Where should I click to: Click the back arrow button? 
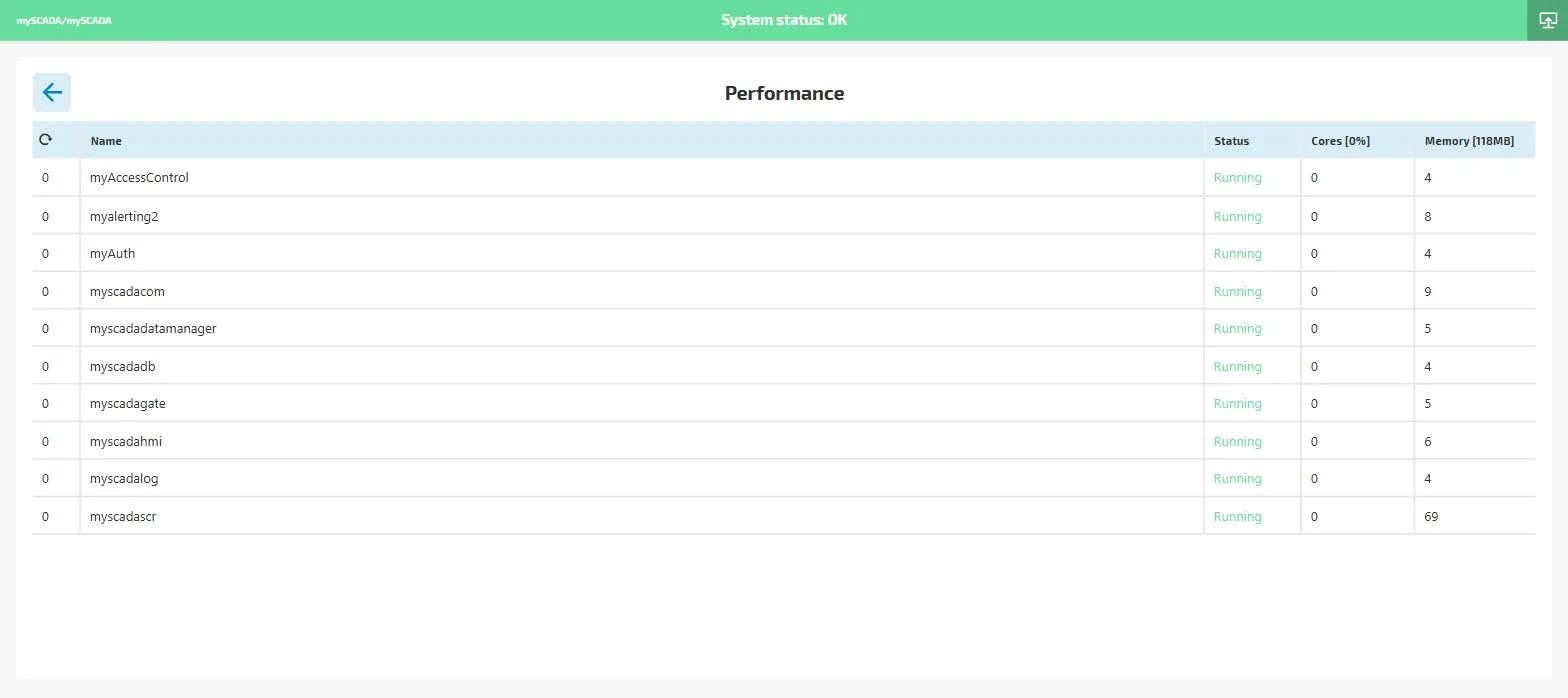click(x=52, y=92)
